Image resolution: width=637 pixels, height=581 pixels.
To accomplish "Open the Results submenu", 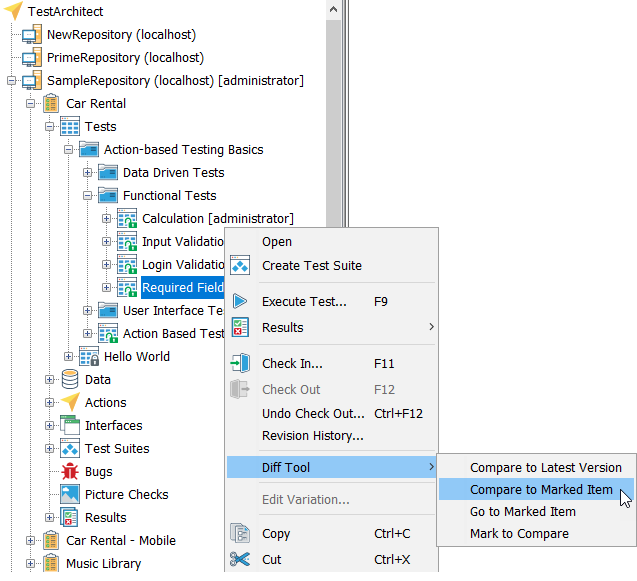I will pos(332,327).
